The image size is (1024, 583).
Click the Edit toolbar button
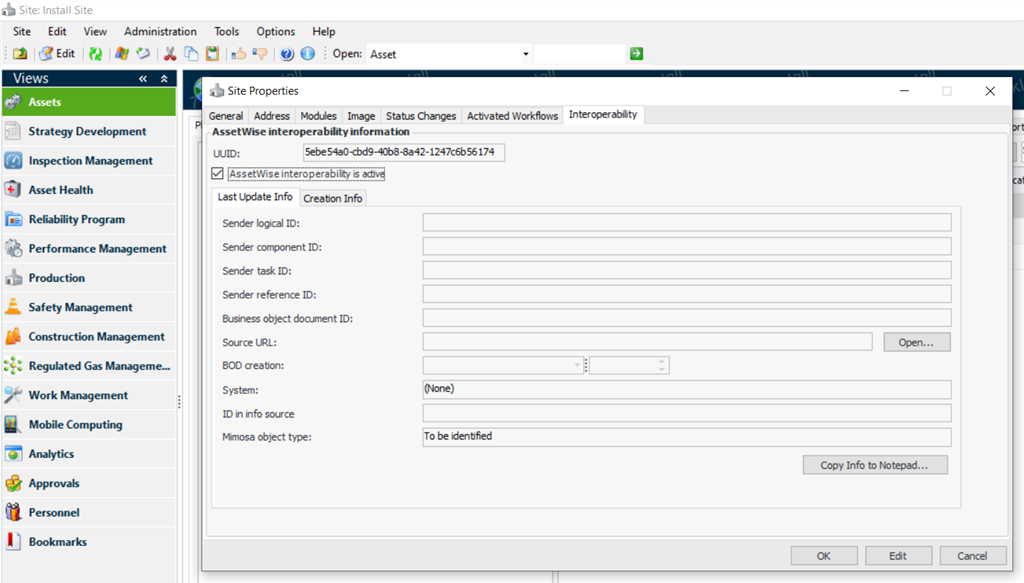click(x=57, y=54)
